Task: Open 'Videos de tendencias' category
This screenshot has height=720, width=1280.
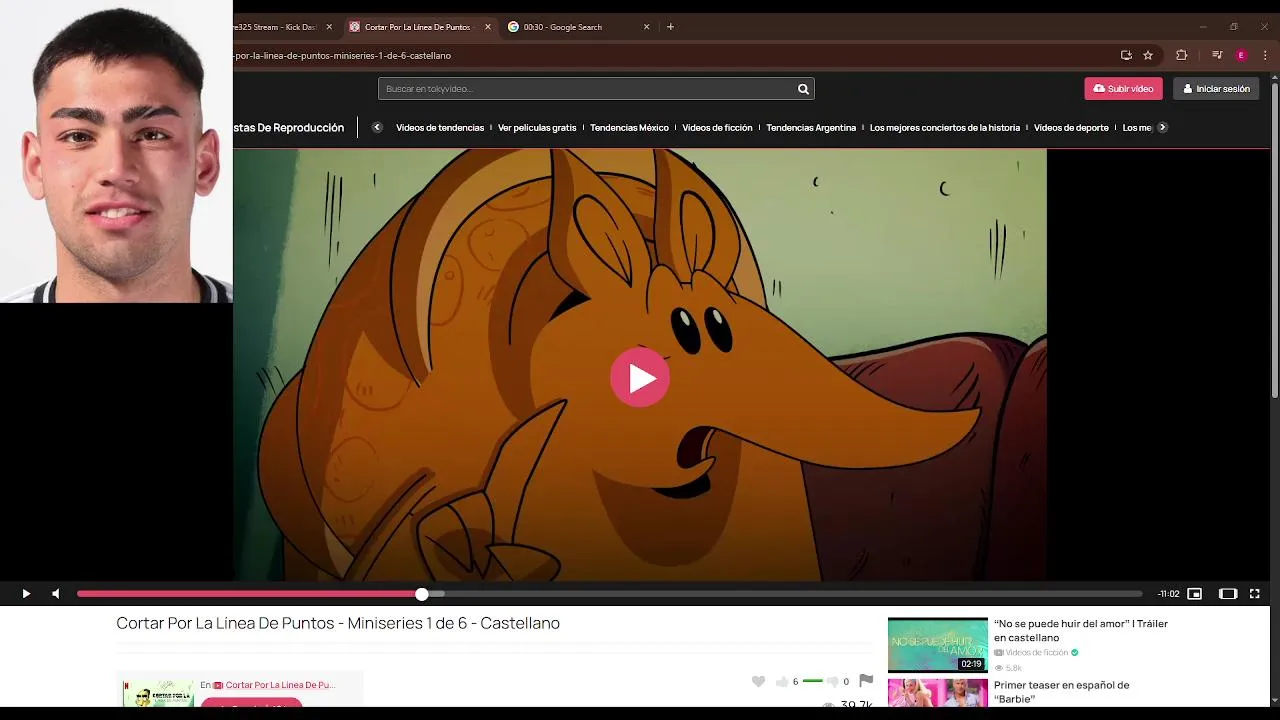Action: [440, 128]
